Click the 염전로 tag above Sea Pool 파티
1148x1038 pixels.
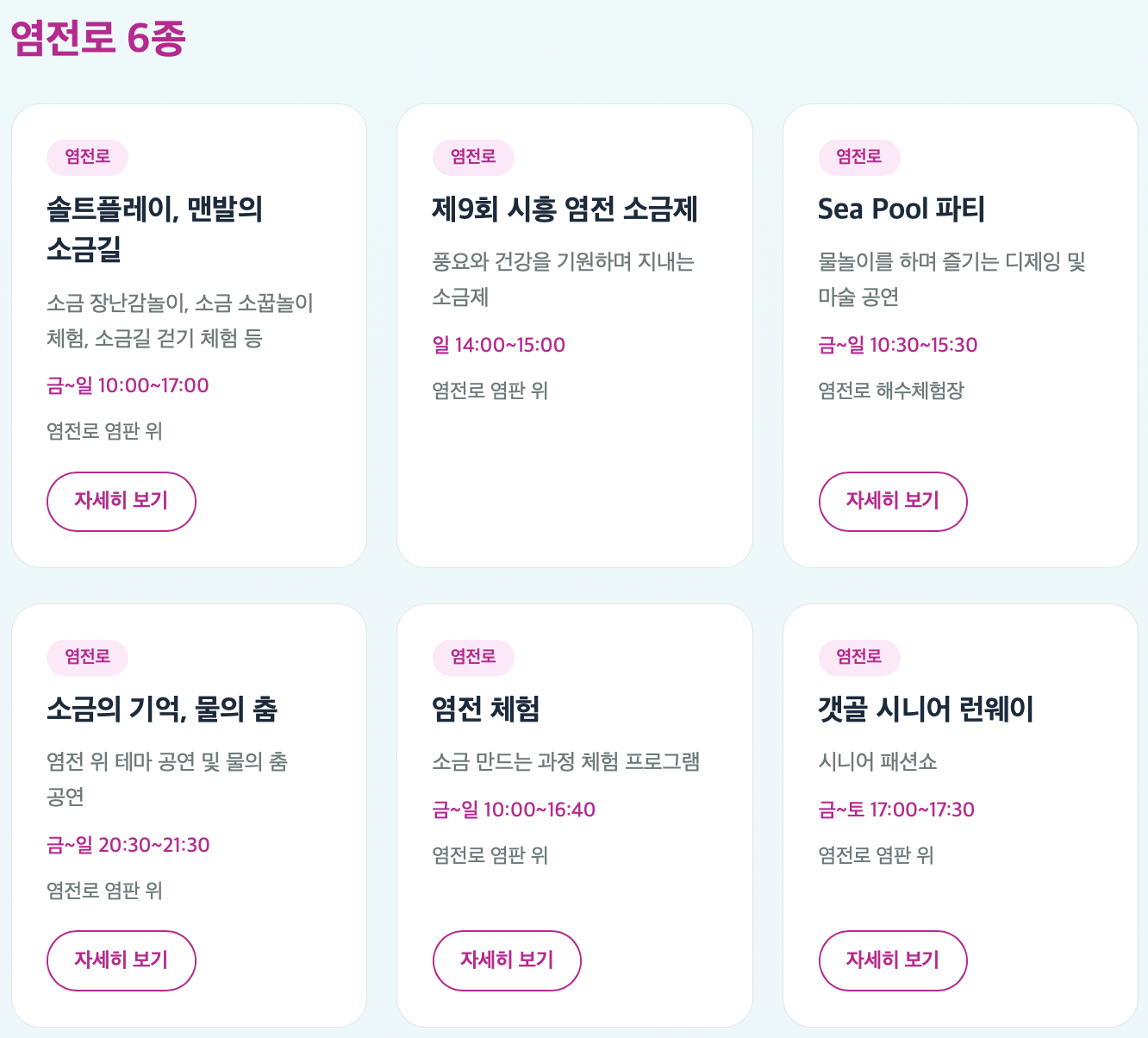[x=859, y=157]
